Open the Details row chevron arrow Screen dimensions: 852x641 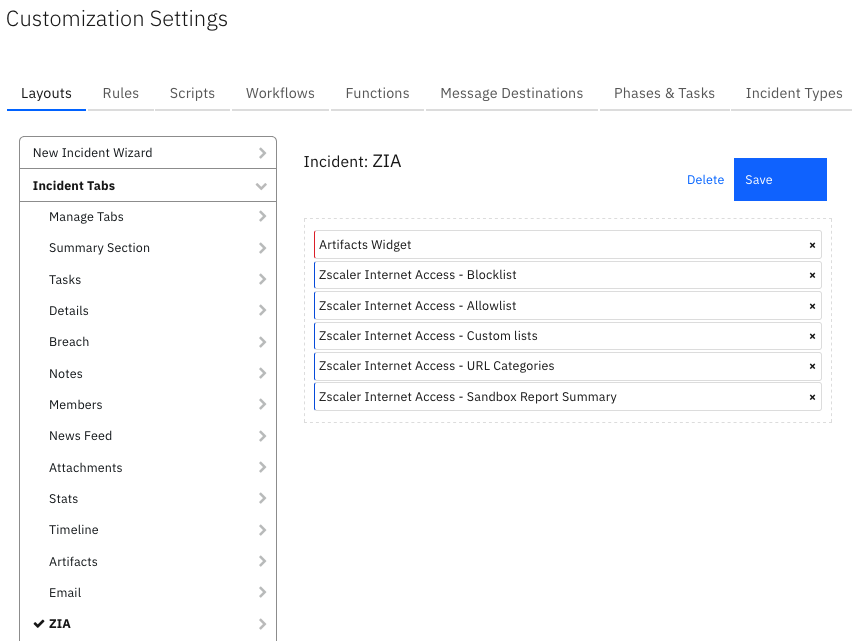[x=262, y=310]
